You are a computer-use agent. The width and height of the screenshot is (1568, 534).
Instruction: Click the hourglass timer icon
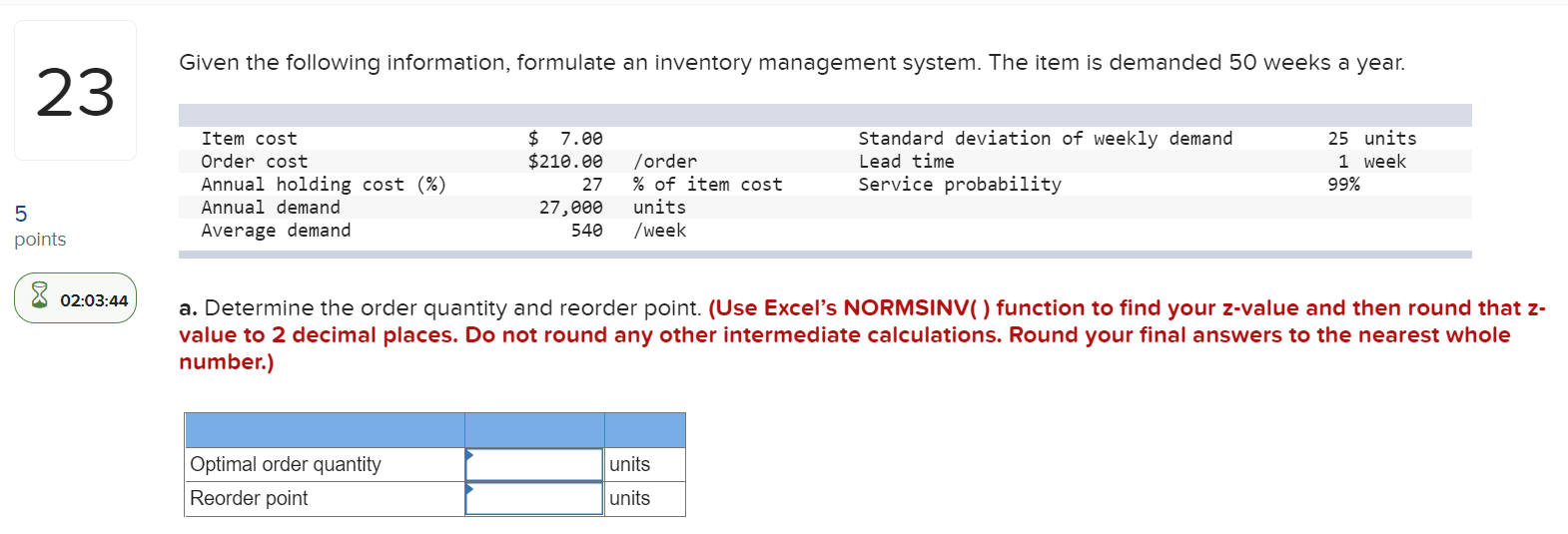39,295
